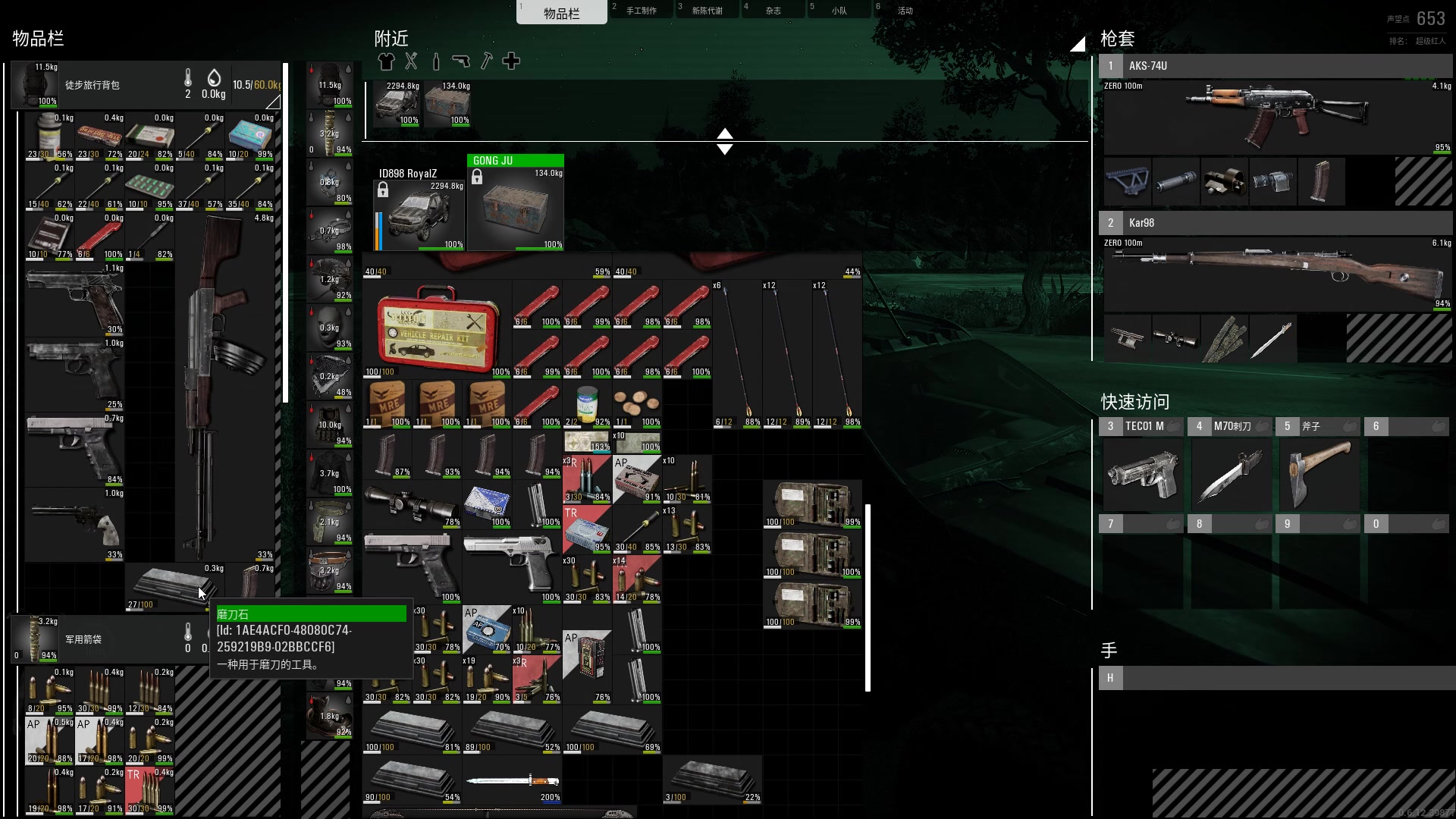Toggle hand icon on empty quick slot 0
1456x819 pixels.
coord(1439,523)
